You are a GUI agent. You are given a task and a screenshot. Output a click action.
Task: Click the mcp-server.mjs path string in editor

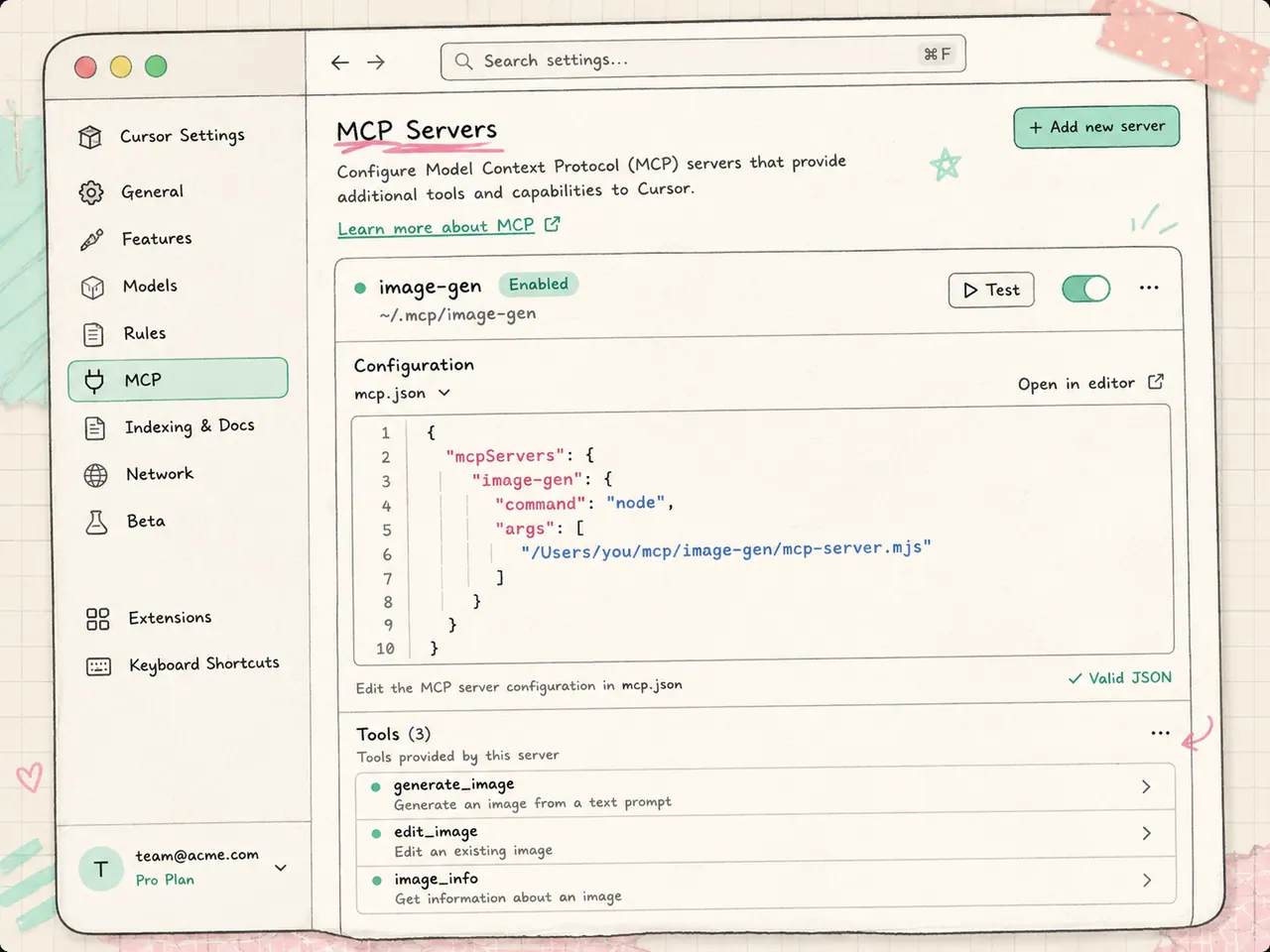pyautogui.click(x=726, y=550)
